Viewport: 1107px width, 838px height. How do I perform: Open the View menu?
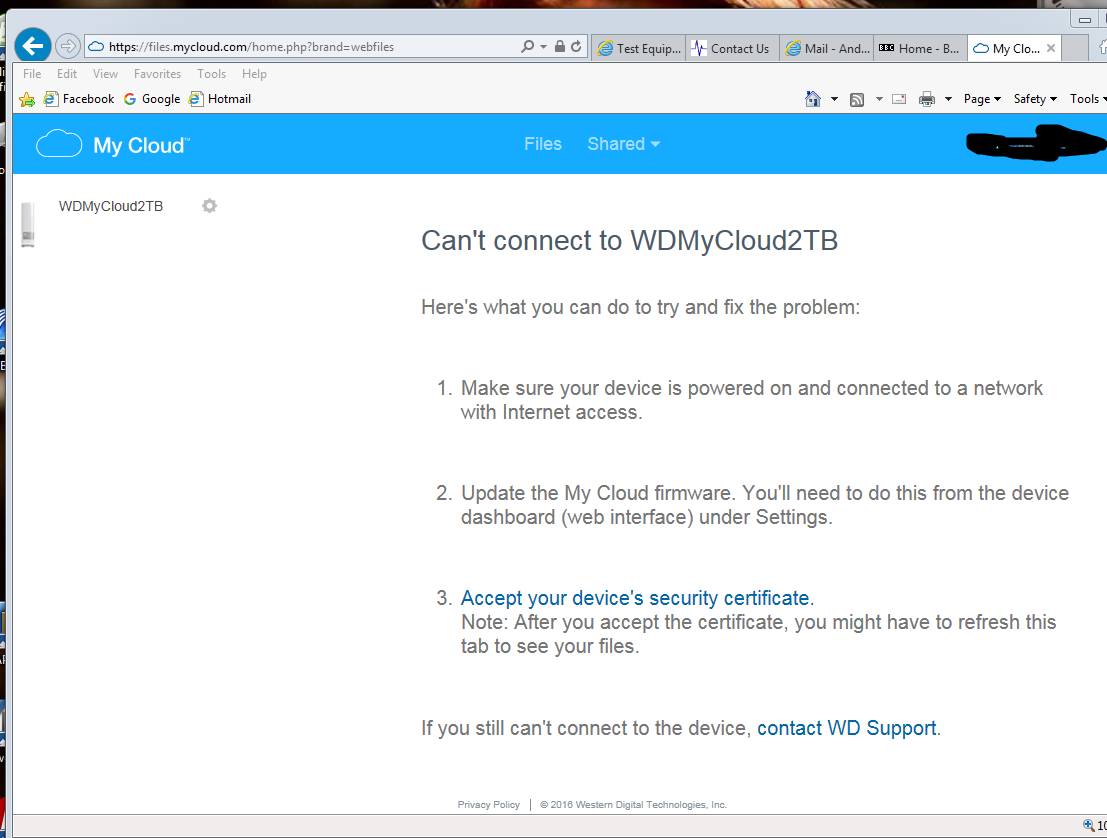pos(105,73)
